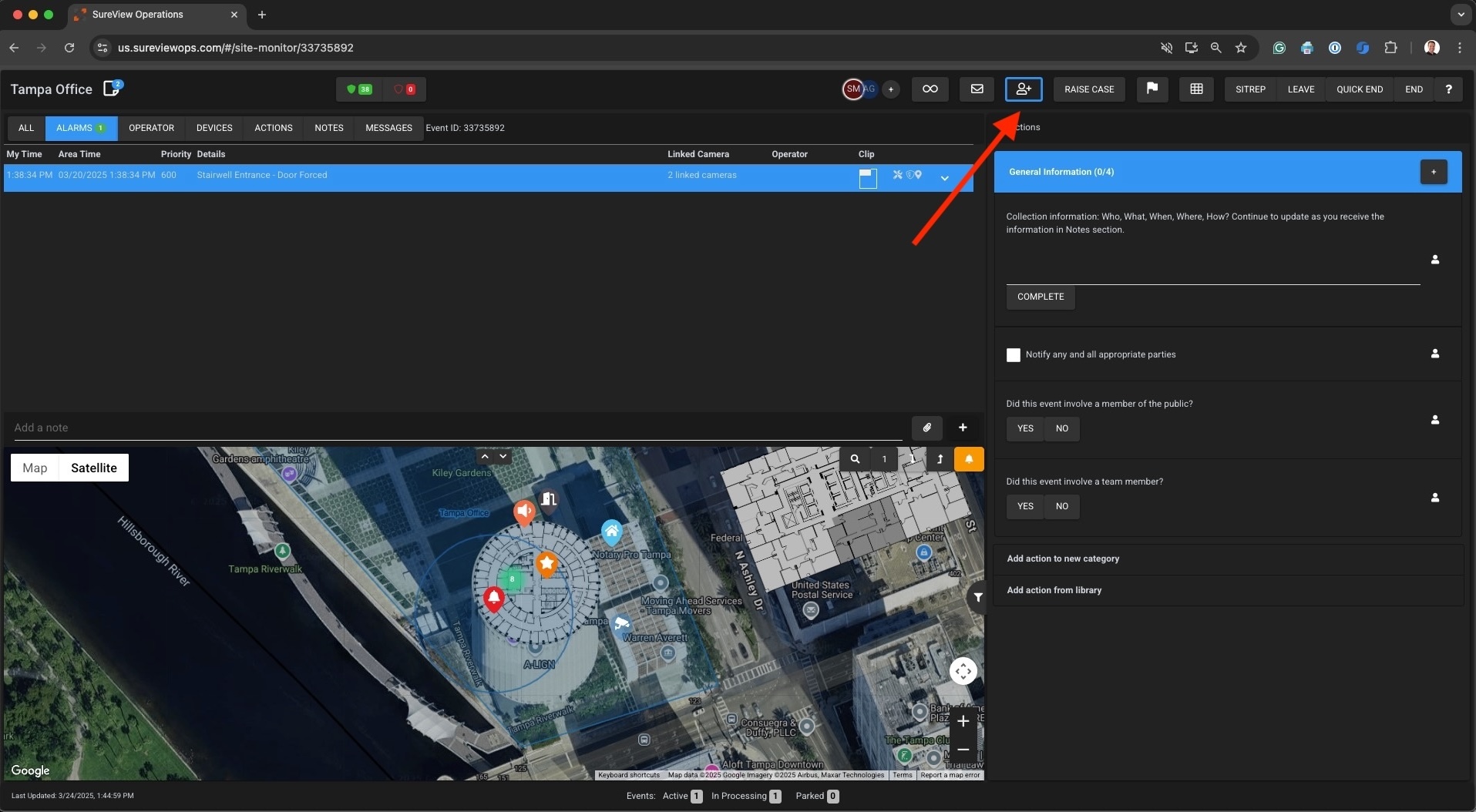Click the map pan compass control
Viewport: 1476px width, 812px height.
tap(963, 671)
